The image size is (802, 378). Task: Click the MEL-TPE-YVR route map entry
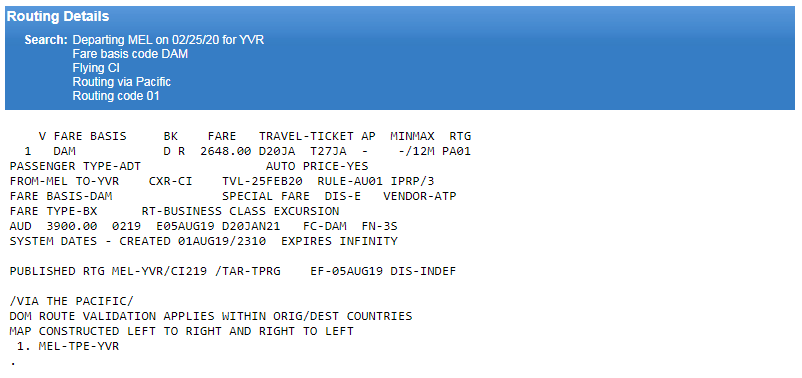[78, 346]
